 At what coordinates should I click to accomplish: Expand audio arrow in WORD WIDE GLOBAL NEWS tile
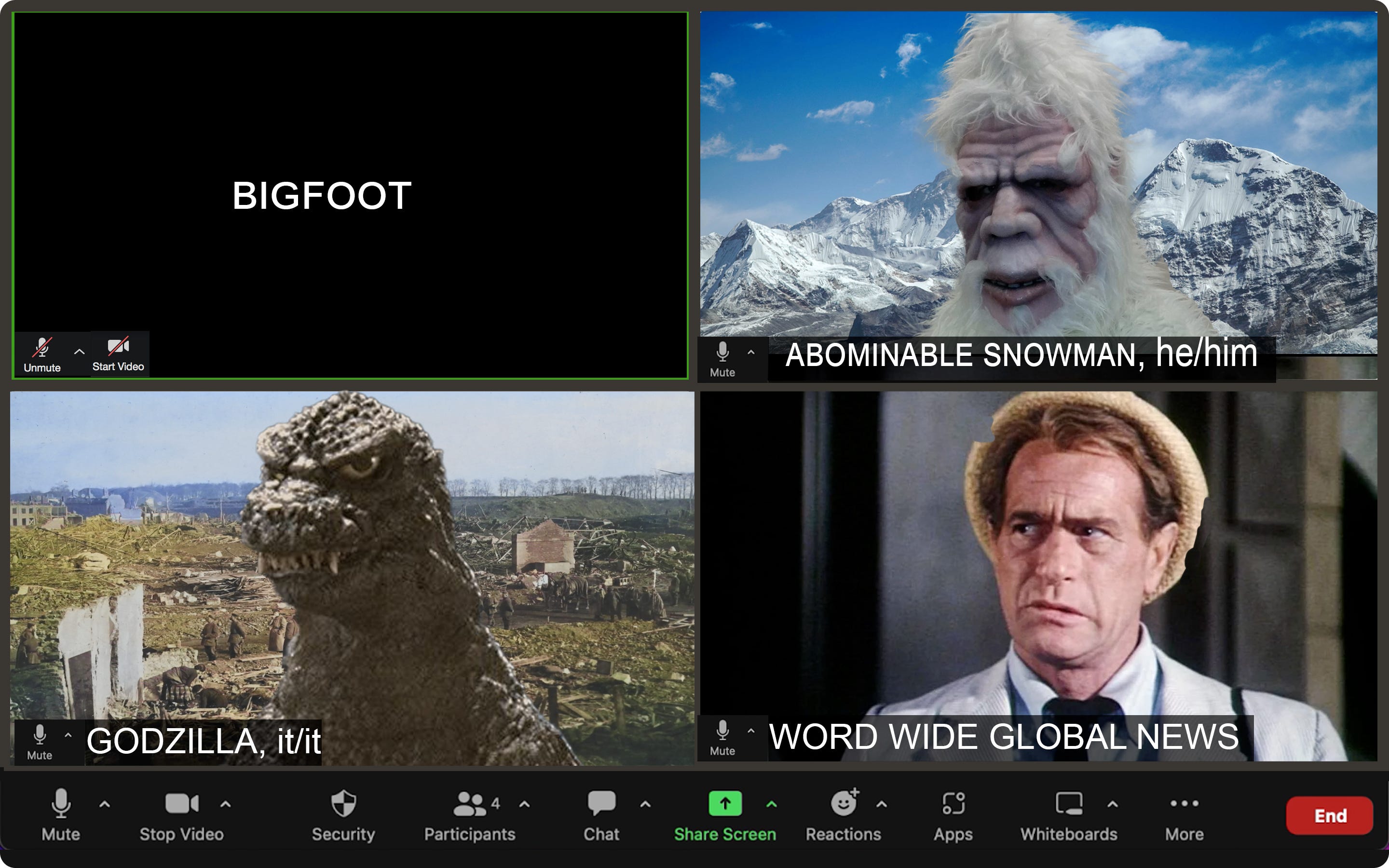(751, 730)
